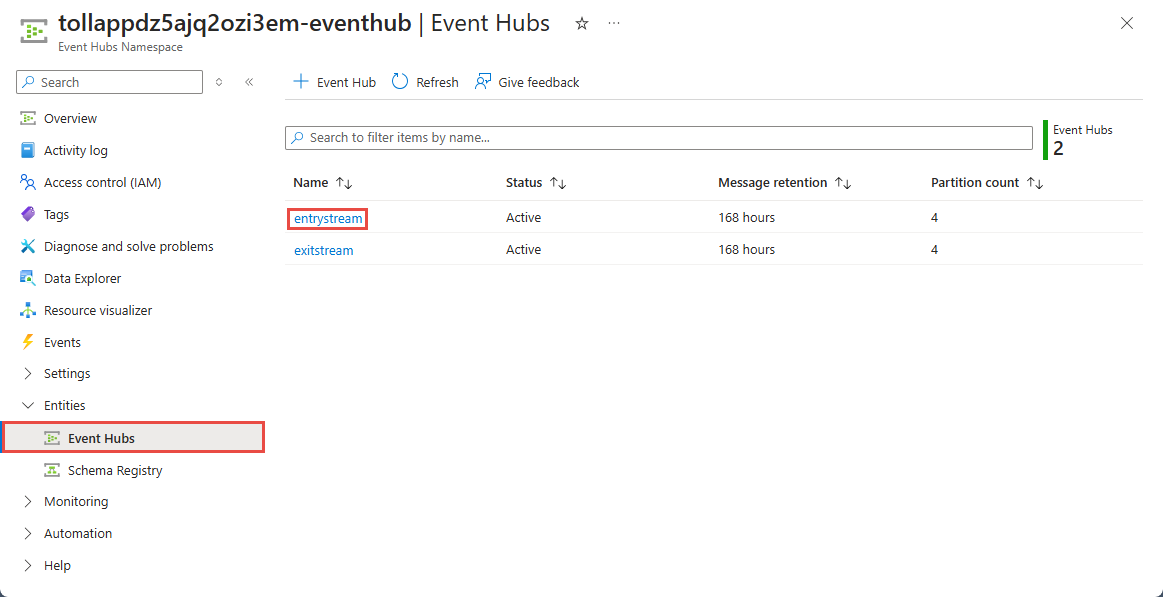Open Resource visualizer

click(98, 310)
